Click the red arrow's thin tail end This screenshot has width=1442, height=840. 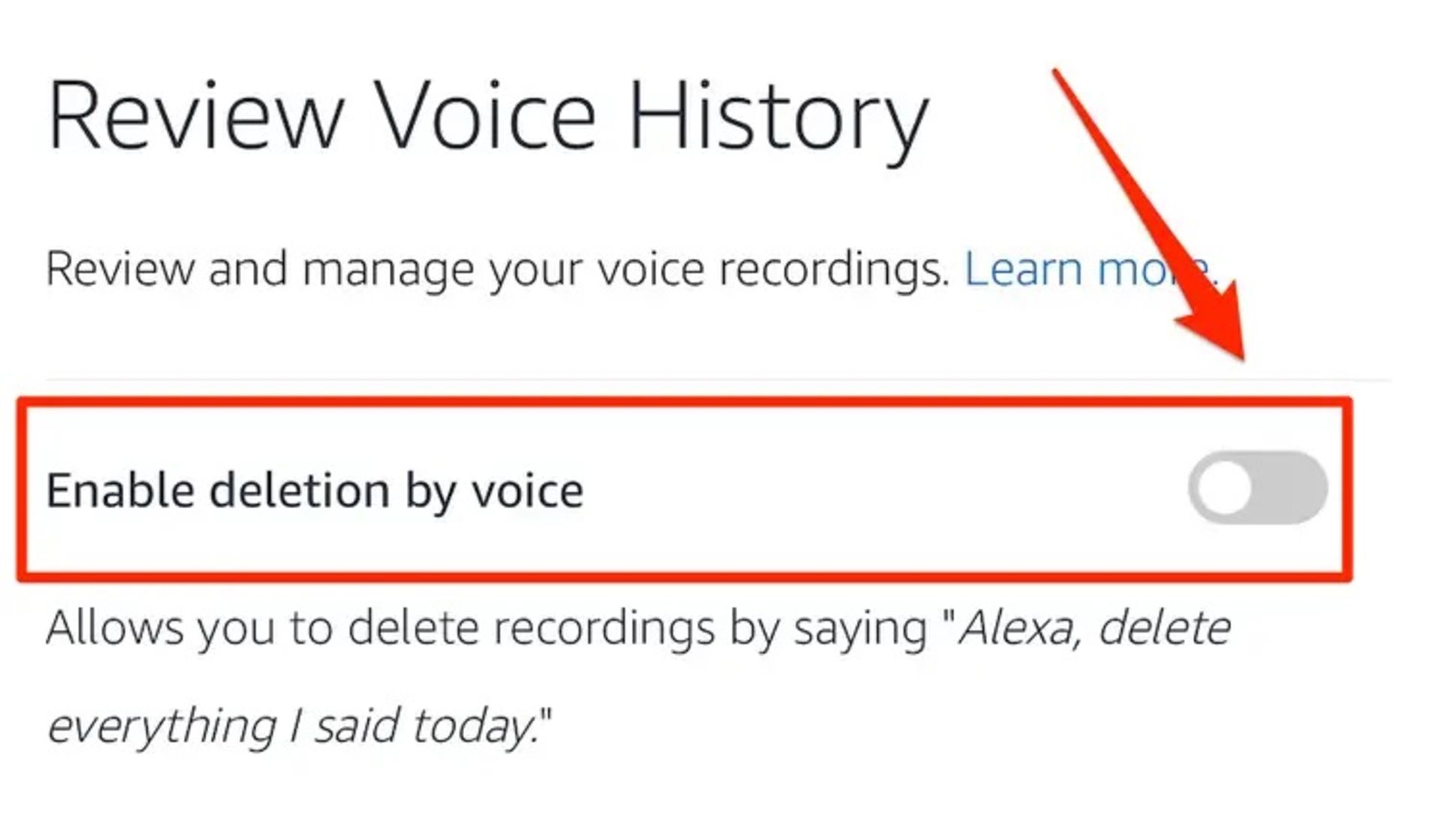(x=1059, y=77)
